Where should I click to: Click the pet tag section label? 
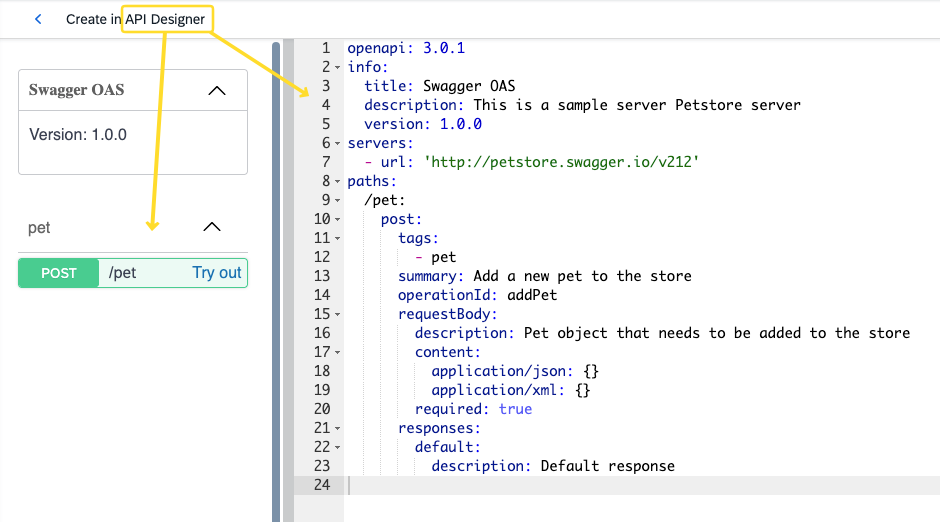[39, 228]
